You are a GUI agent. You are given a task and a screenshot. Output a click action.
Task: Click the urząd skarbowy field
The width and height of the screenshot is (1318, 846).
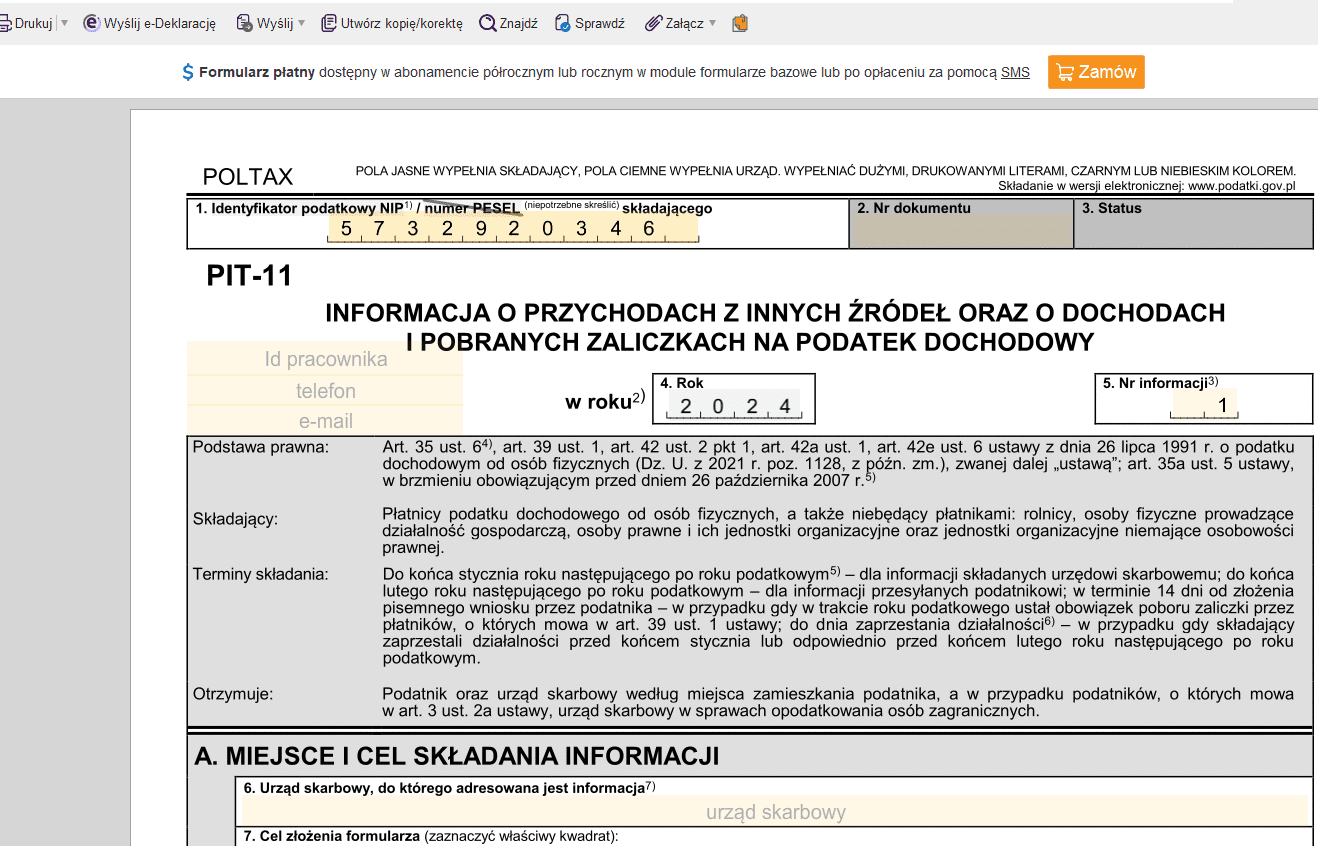pyautogui.click(x=775, y=812)
